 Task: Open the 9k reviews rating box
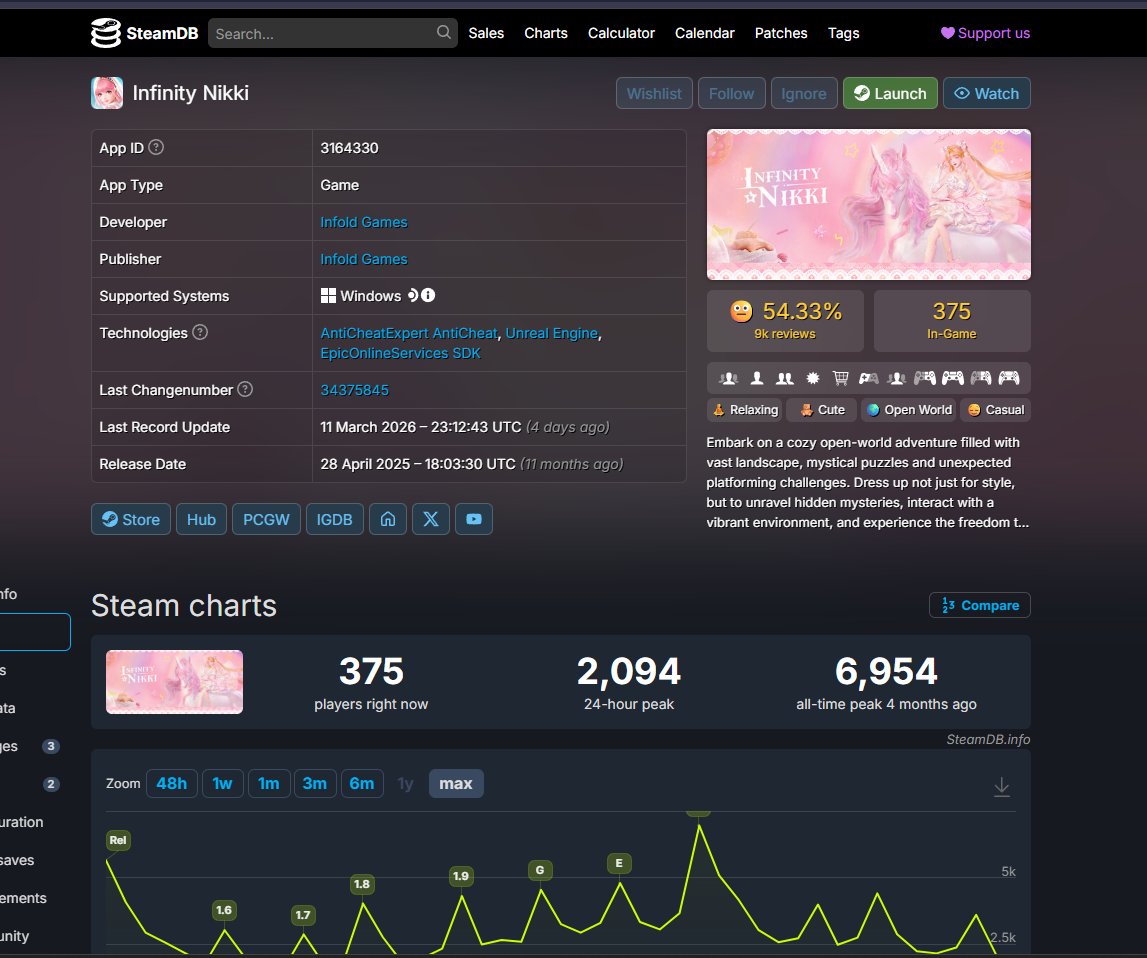(x=785, y=321)
